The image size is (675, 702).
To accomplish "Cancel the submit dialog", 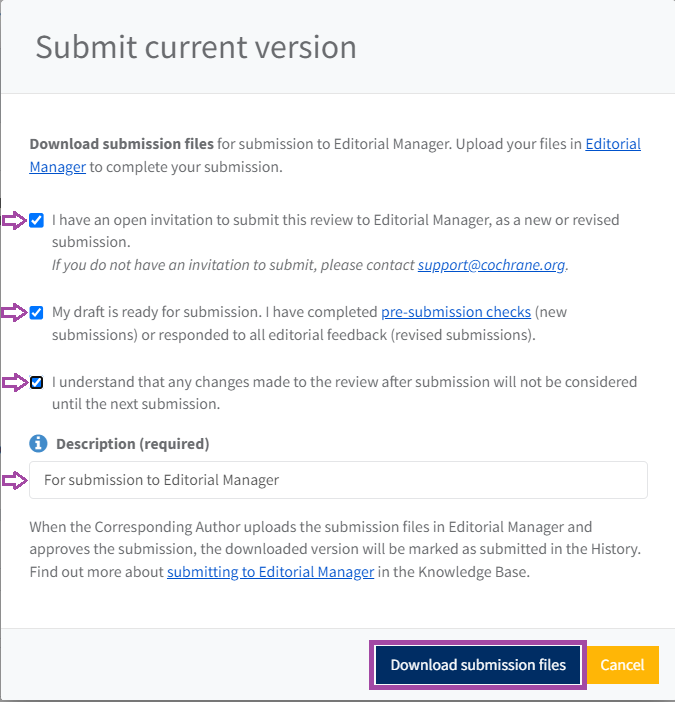I will (x=622, y=665).
